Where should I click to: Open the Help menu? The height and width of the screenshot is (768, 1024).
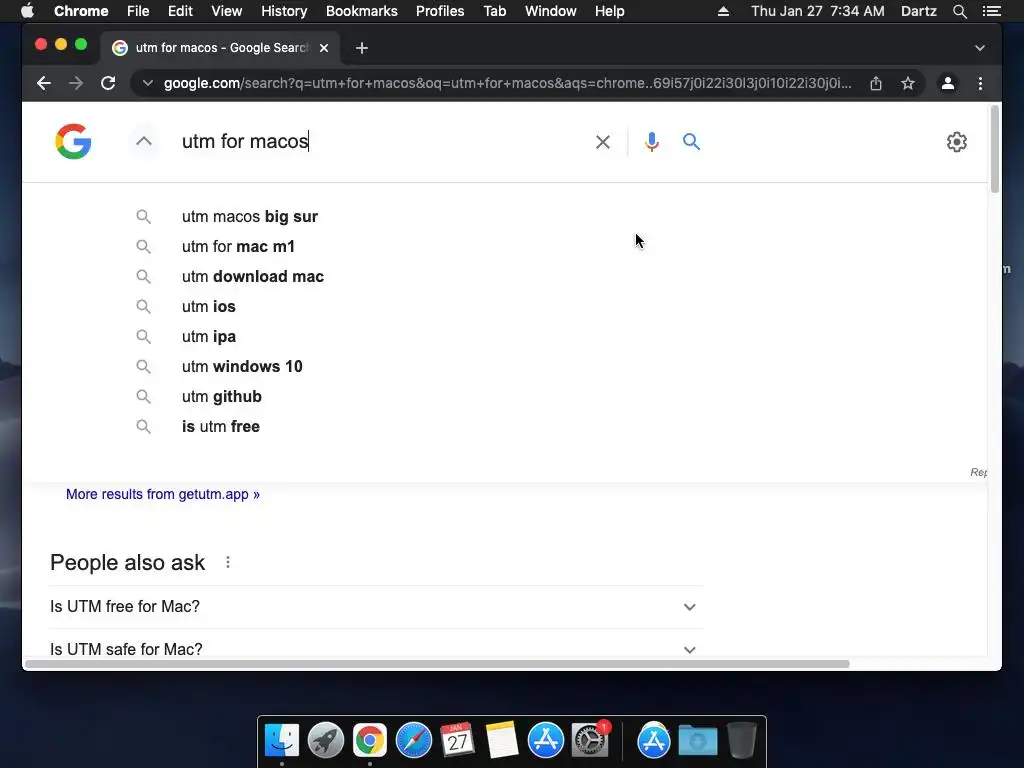click(609, 11)
